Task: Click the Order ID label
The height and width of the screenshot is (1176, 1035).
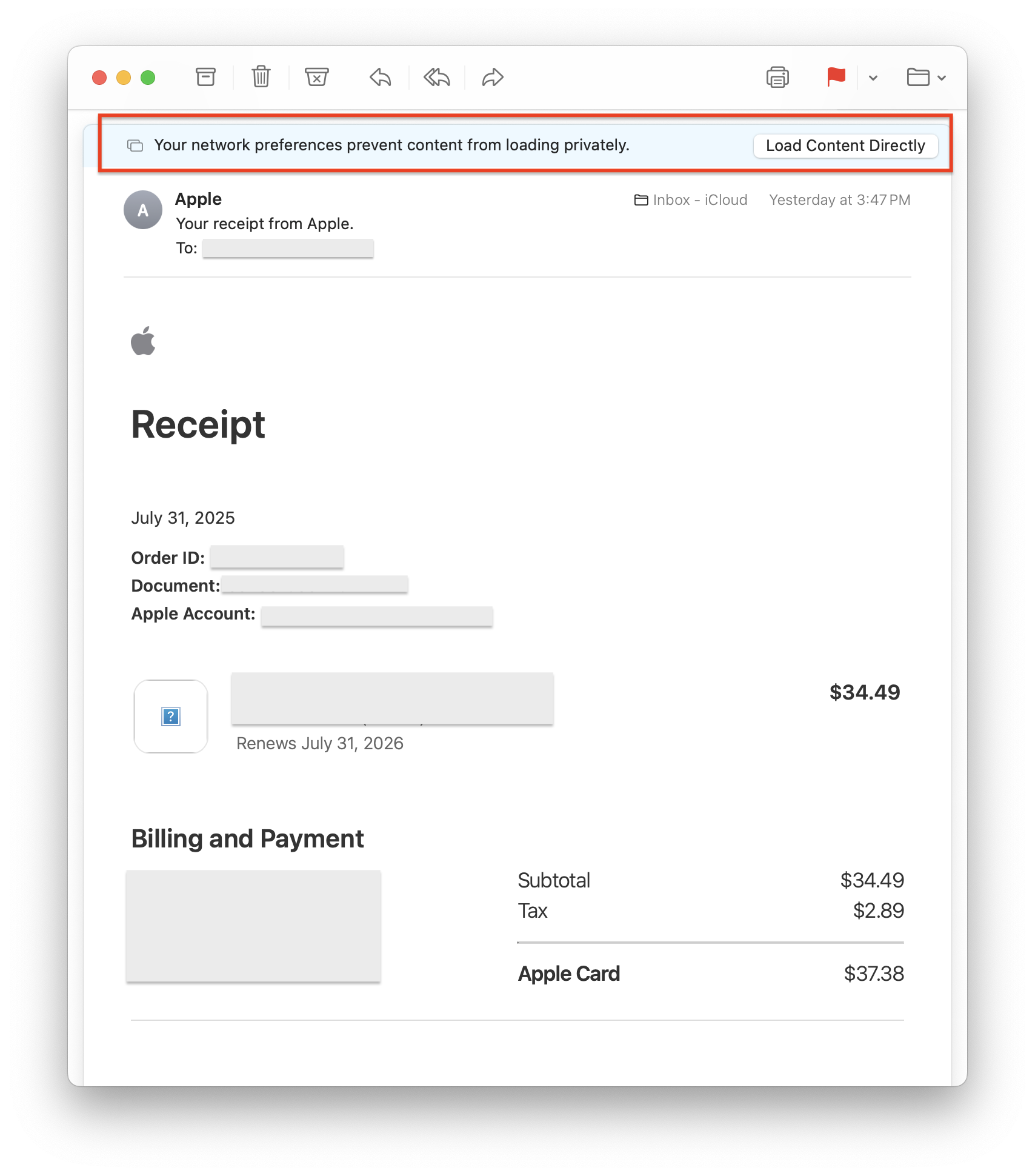Action: pos(168,558)
